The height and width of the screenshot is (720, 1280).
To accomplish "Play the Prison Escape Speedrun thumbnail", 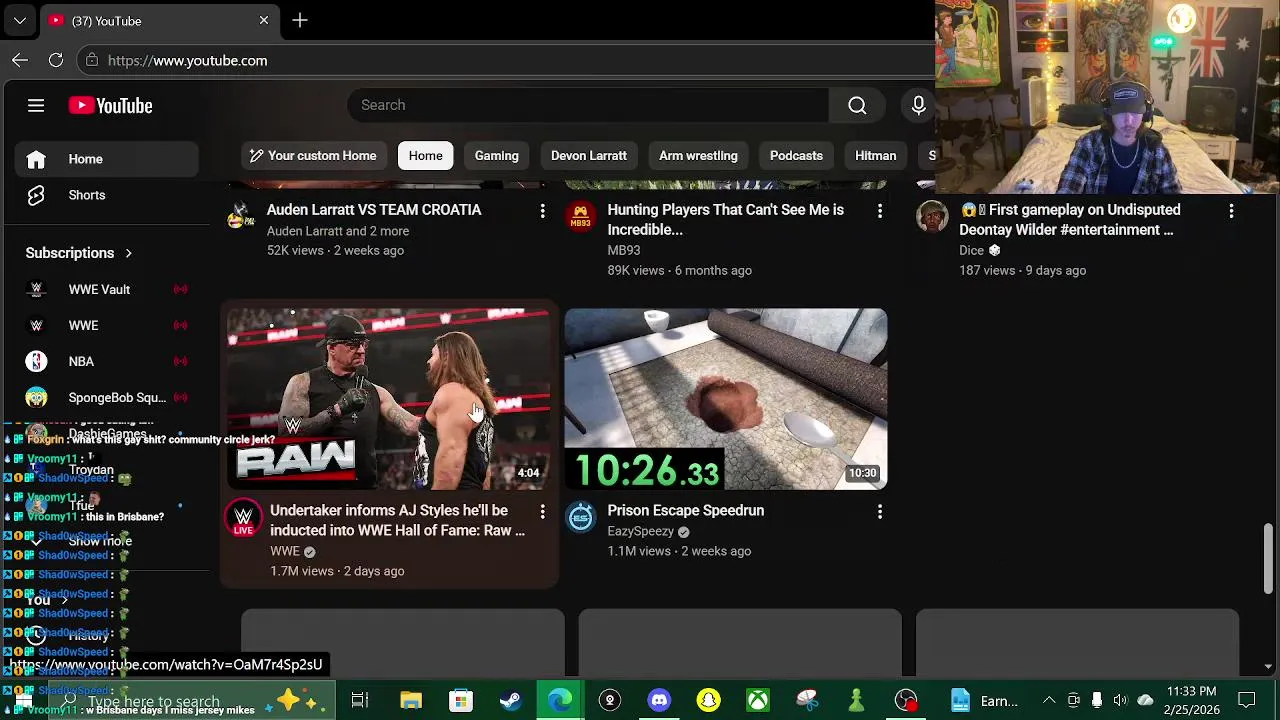I will 726,399.
